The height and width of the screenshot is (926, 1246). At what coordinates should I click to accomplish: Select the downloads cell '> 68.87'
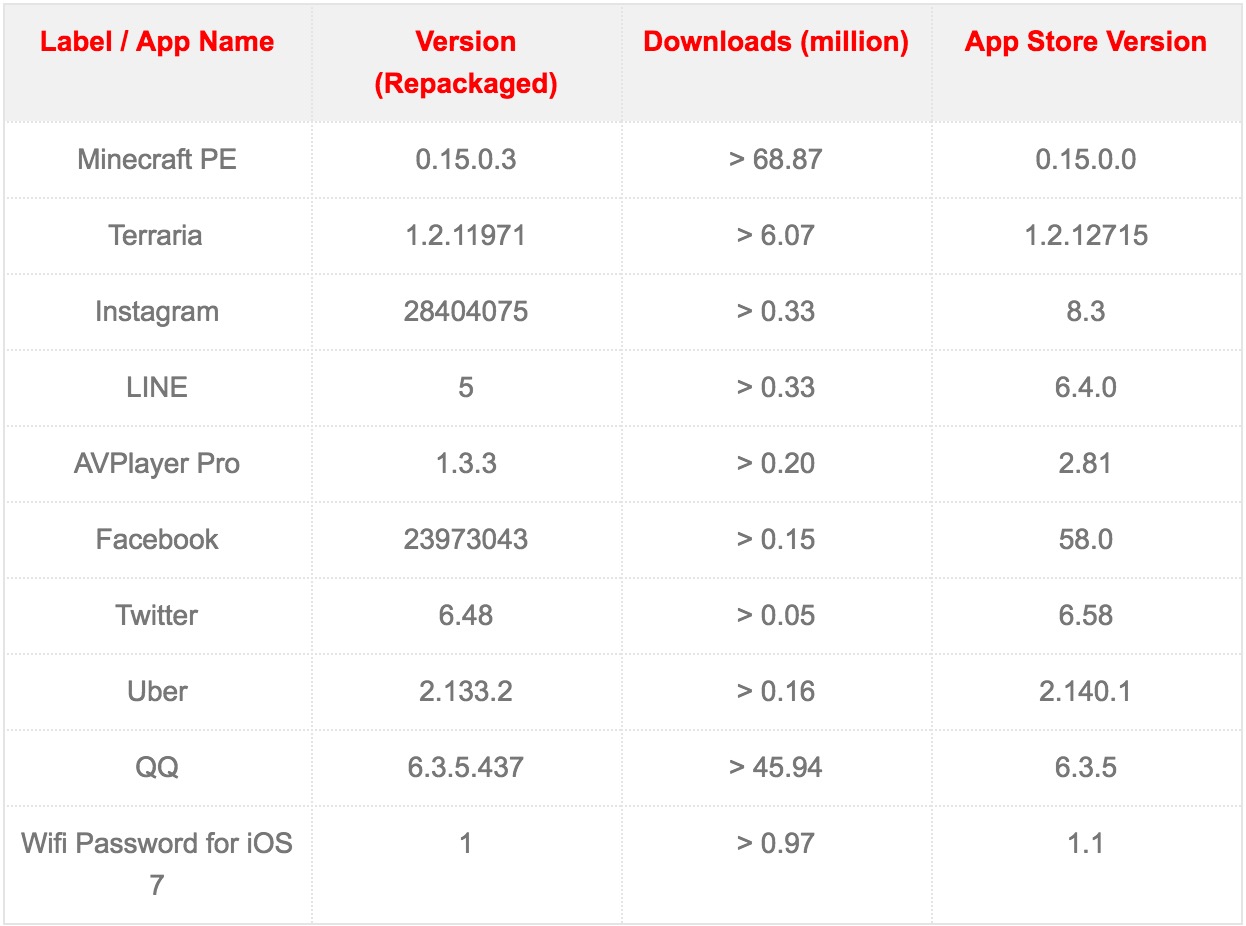coord(776,159)
